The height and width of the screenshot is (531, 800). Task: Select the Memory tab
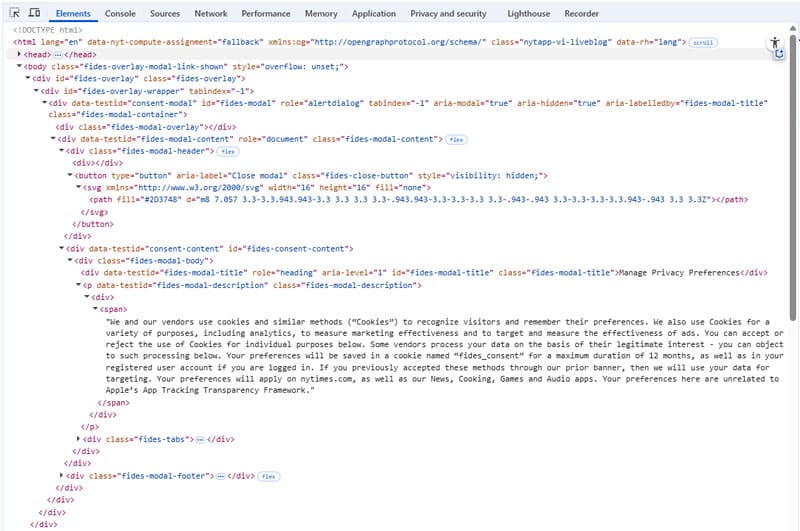[321, 14]
